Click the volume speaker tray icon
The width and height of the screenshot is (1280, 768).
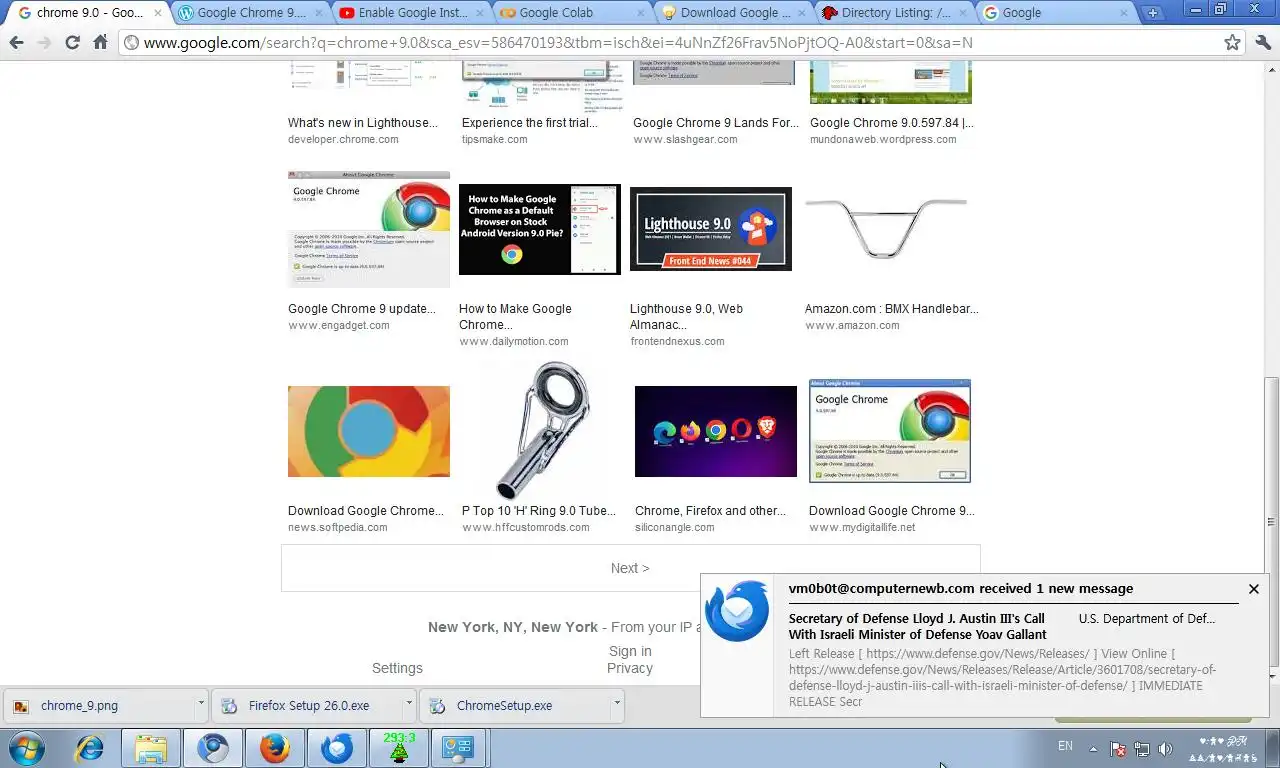click(1165, 749)
